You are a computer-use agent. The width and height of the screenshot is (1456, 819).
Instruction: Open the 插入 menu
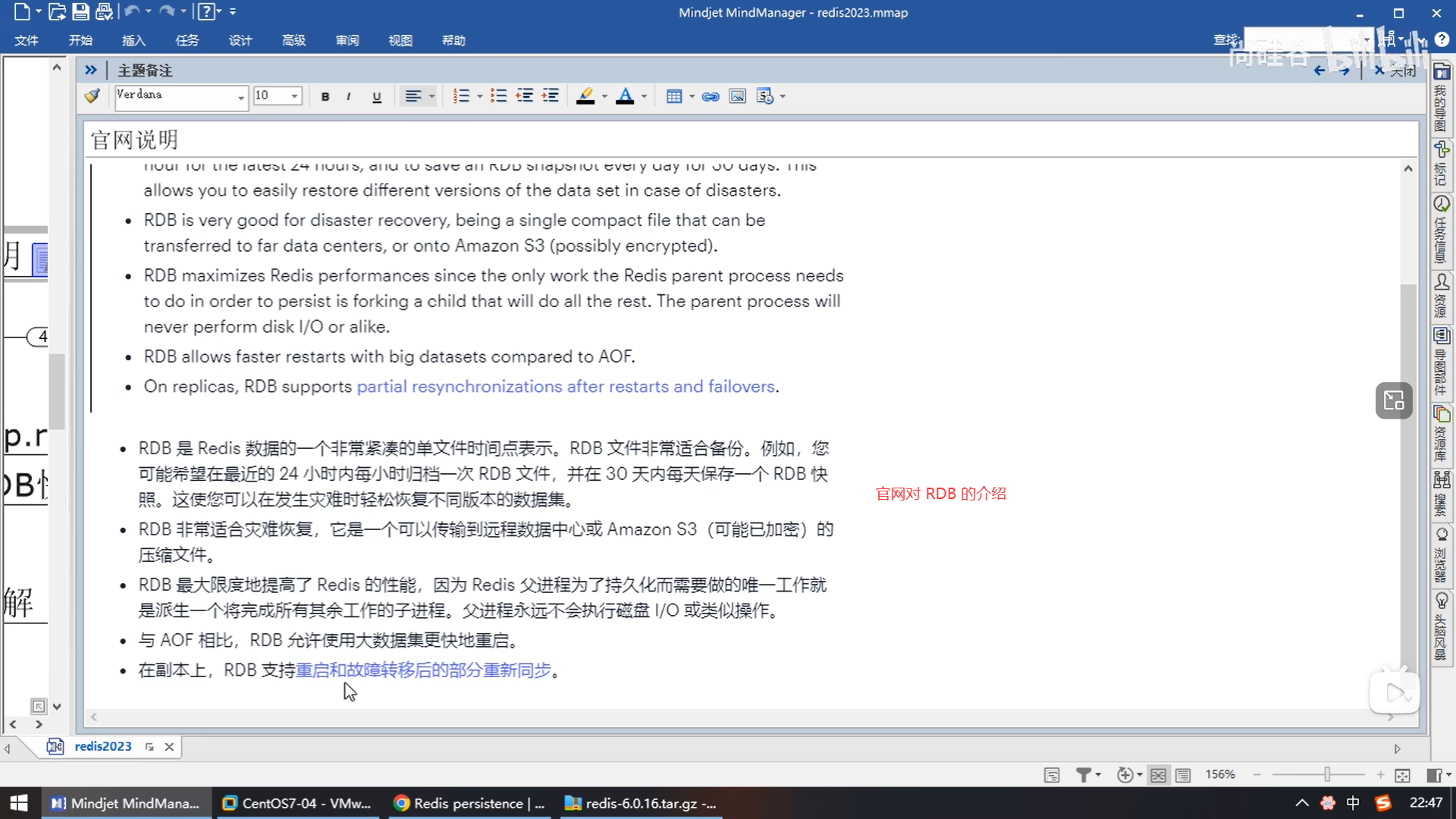pyautogui.click(x=133, y=40)
